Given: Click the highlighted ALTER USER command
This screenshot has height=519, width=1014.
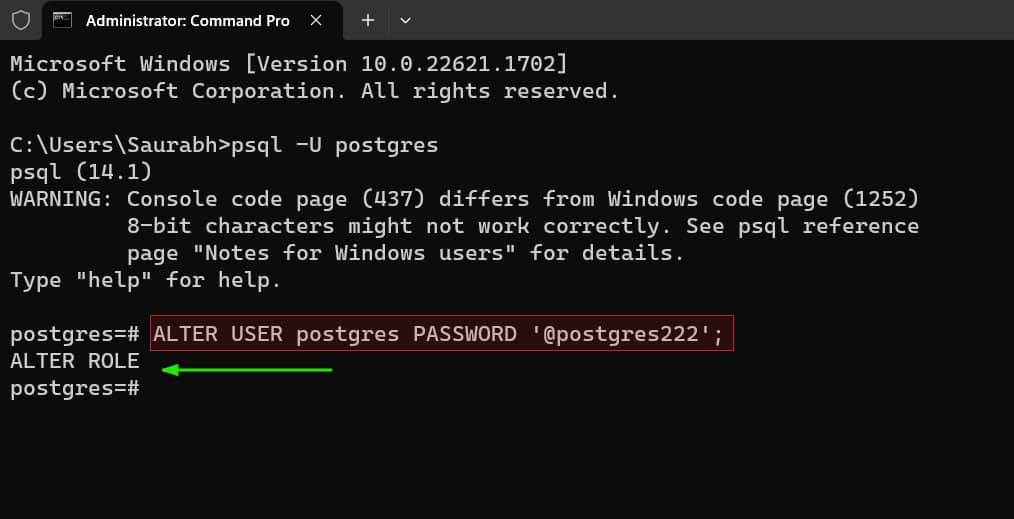Looking at the screenshot, I should 442,333.
